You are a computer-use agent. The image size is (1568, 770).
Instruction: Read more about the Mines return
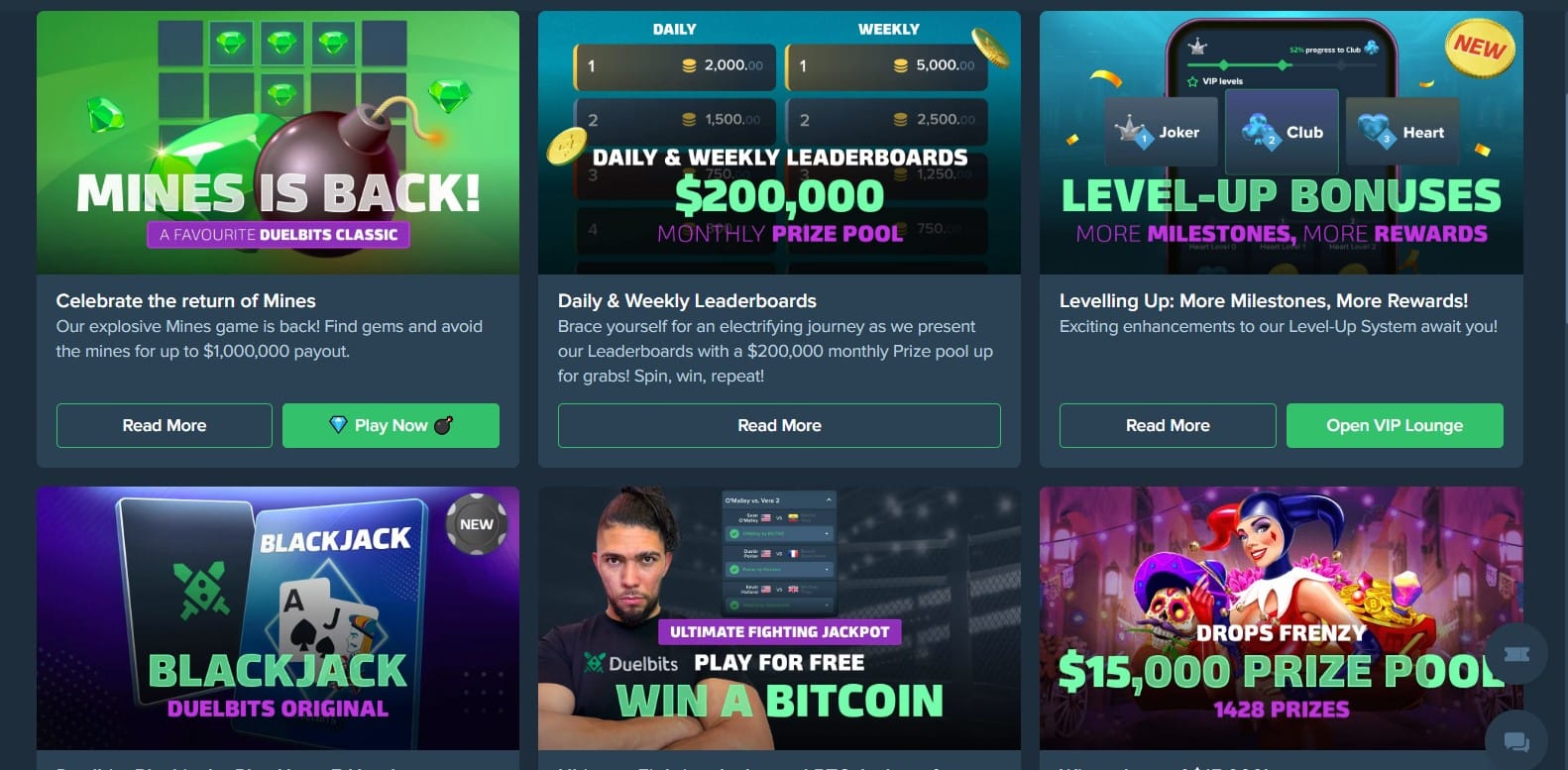165,425
